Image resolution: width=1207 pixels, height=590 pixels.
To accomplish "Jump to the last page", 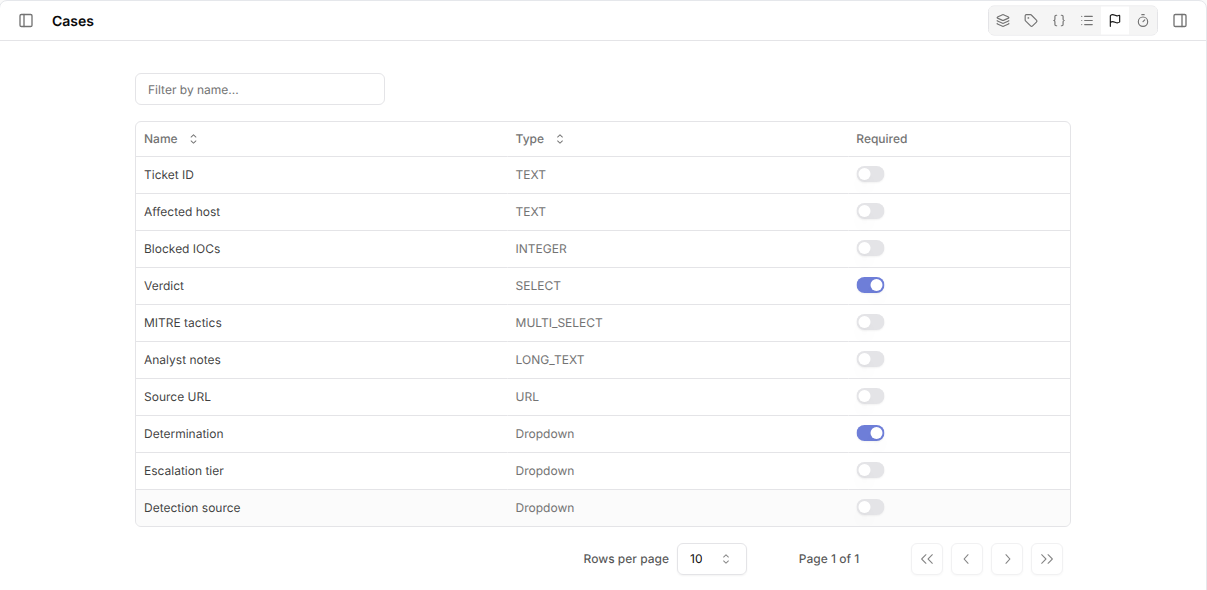I will (1047, 559).
